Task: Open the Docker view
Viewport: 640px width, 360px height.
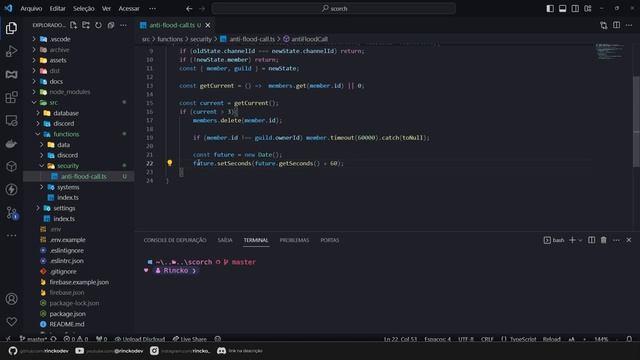Action: click(11, 144)
